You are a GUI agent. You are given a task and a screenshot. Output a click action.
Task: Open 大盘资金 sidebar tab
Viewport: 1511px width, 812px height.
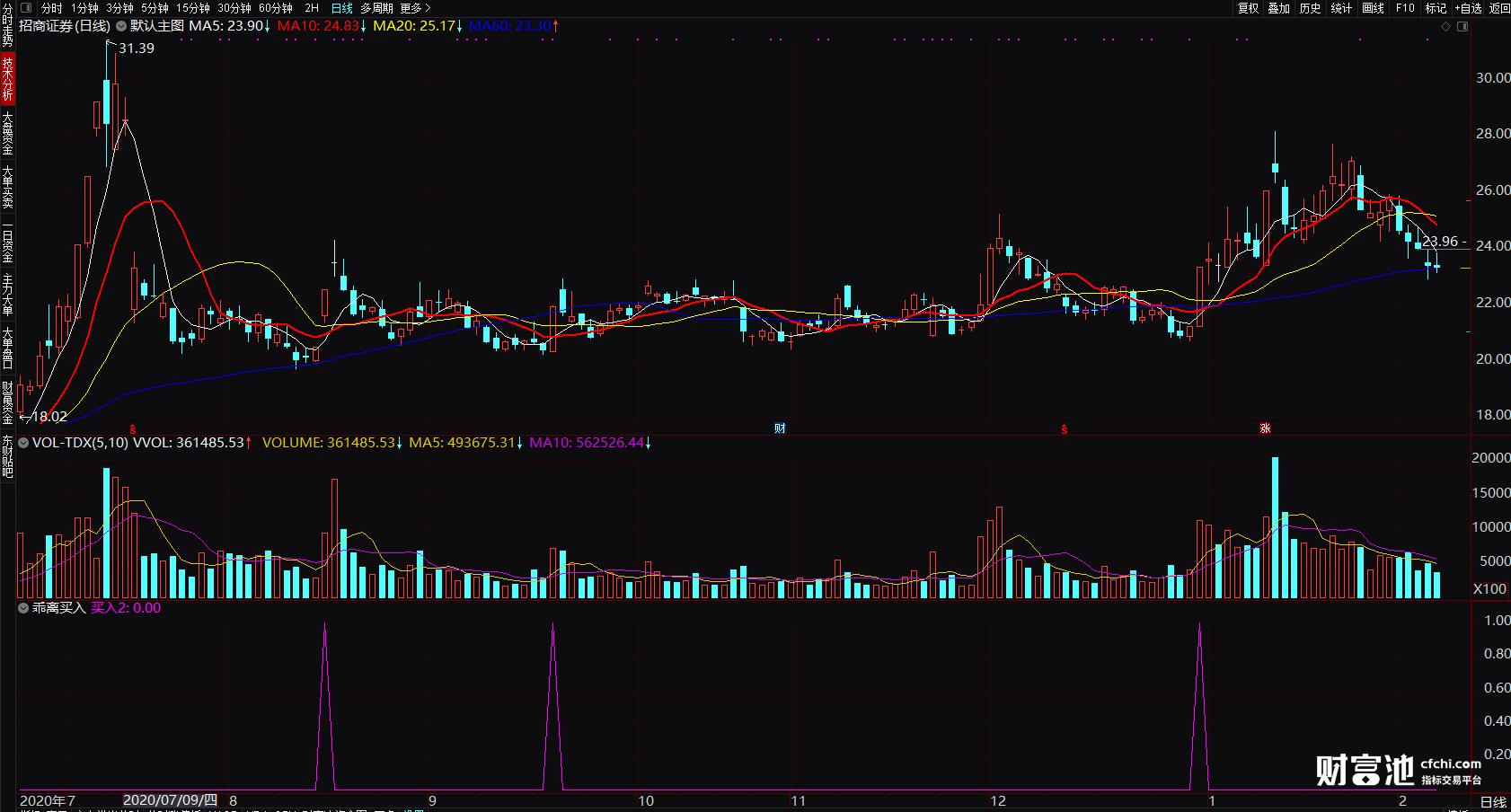pos(7,133)
